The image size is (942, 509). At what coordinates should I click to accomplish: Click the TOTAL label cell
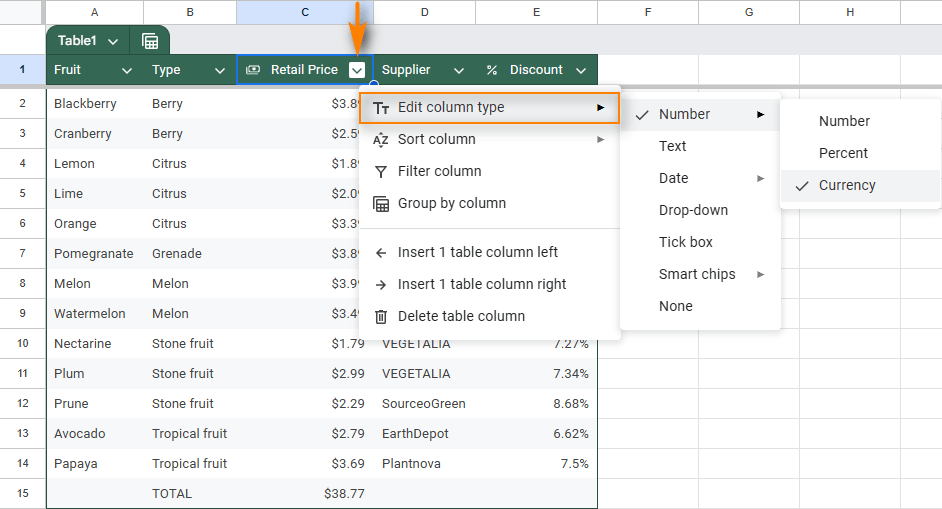click(x=190, y=494)
